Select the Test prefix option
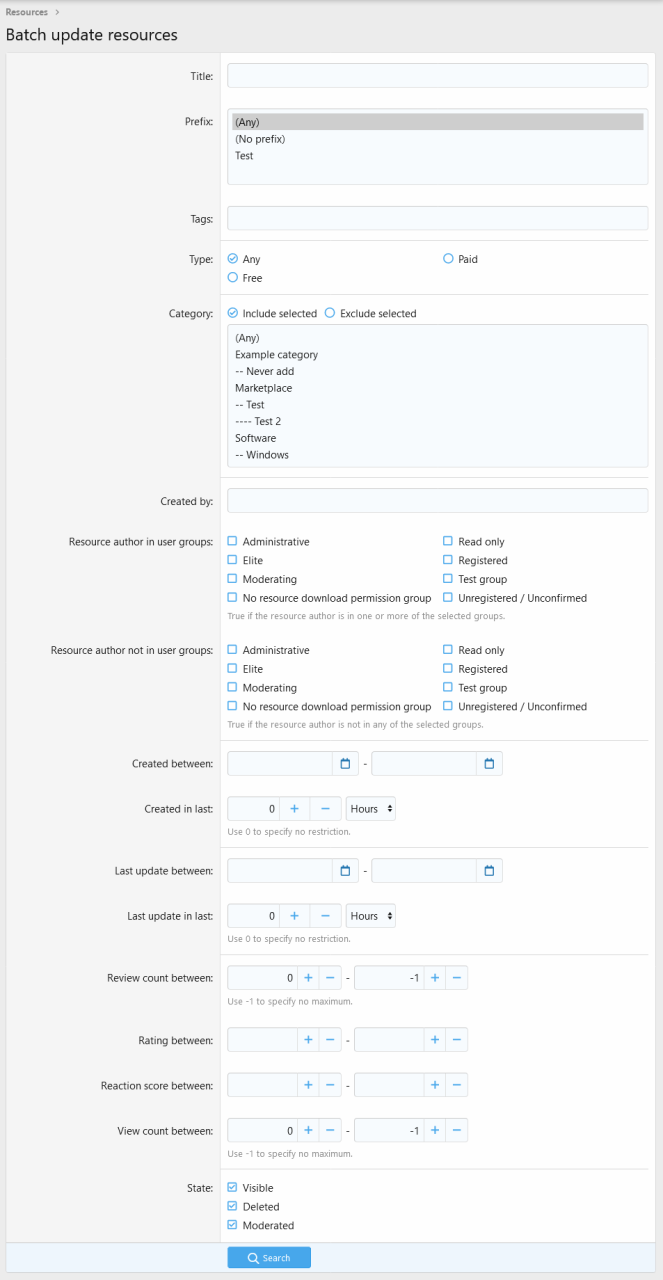This screenshot has height=1280, width=663. [x=245, y=156]
